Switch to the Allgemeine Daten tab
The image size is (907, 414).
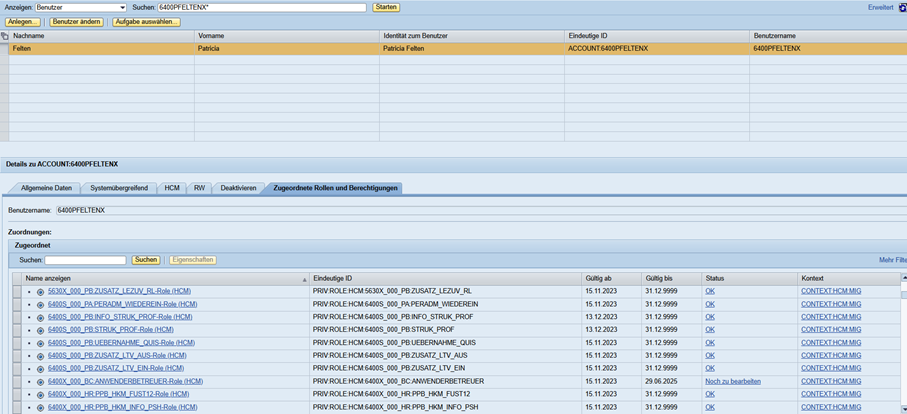pos(47,188)
